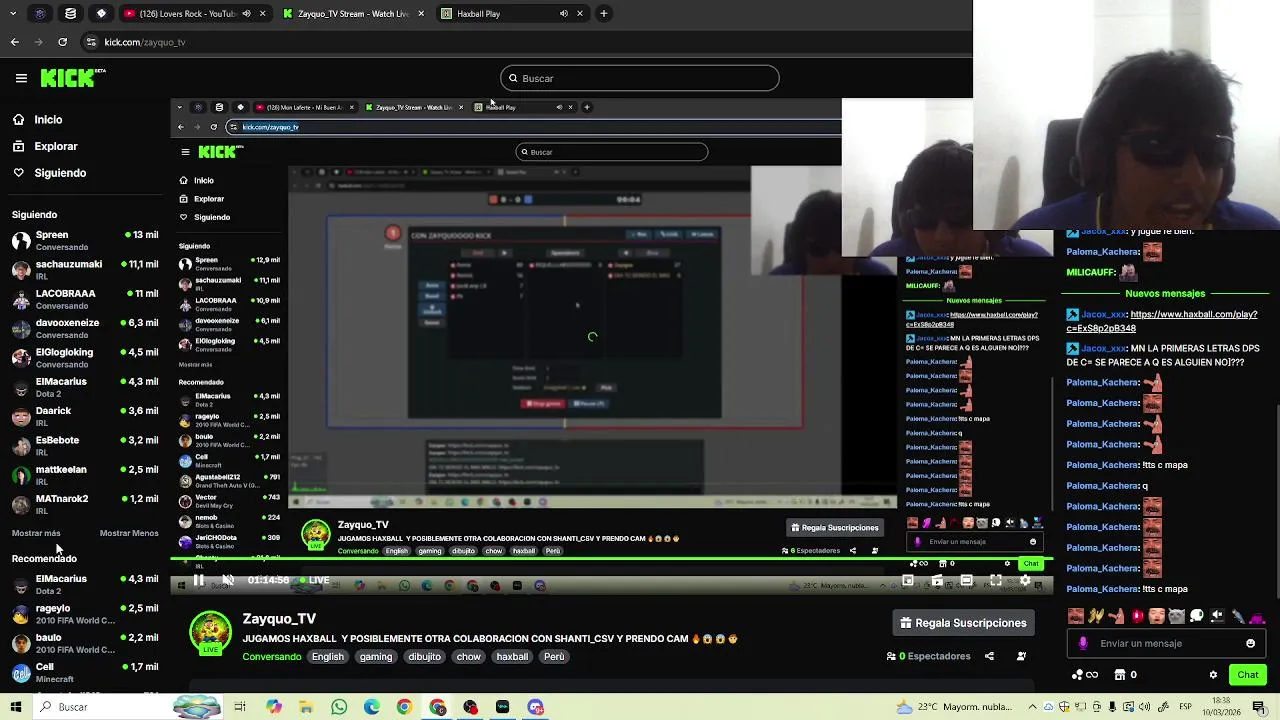1280x720 pixels.
Task: Open recommended channel baulo
Action: (x=85, y=642)
